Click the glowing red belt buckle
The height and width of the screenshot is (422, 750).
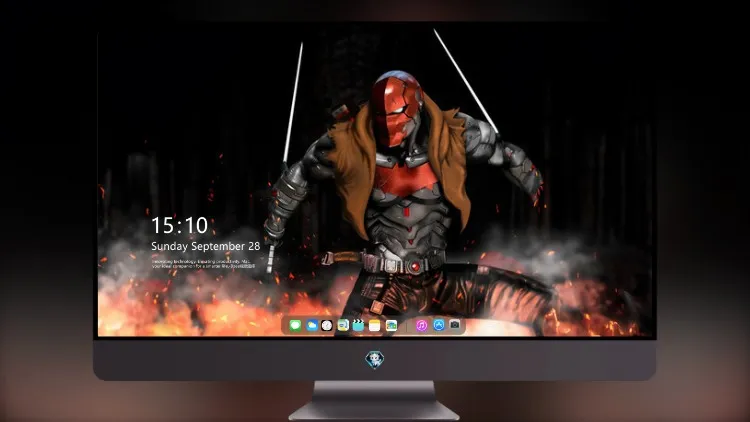[x=415, y=267]
